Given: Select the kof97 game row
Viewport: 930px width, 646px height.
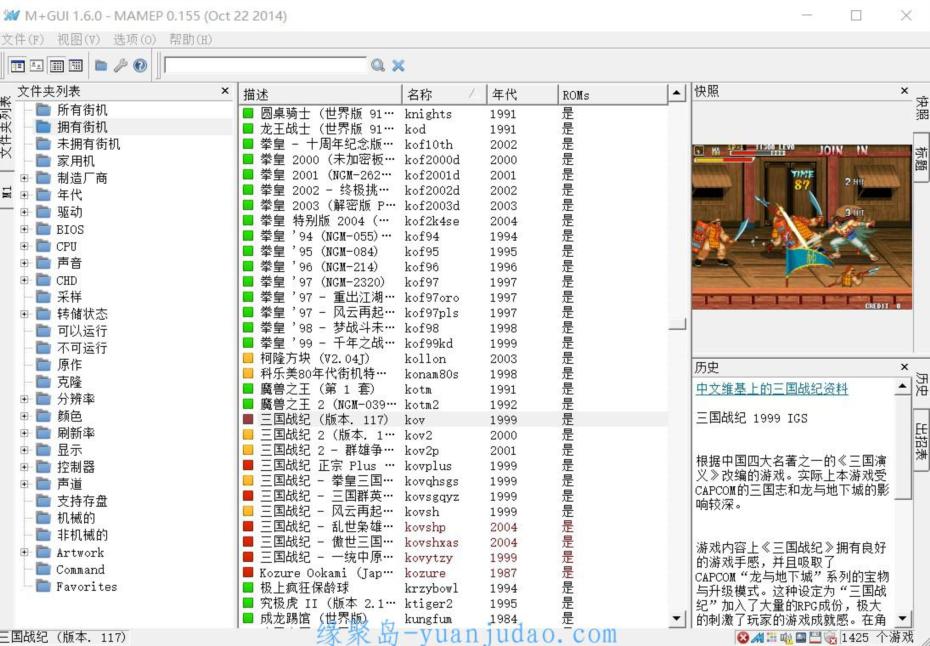Looking at the screenshot, I should [454, 282].
